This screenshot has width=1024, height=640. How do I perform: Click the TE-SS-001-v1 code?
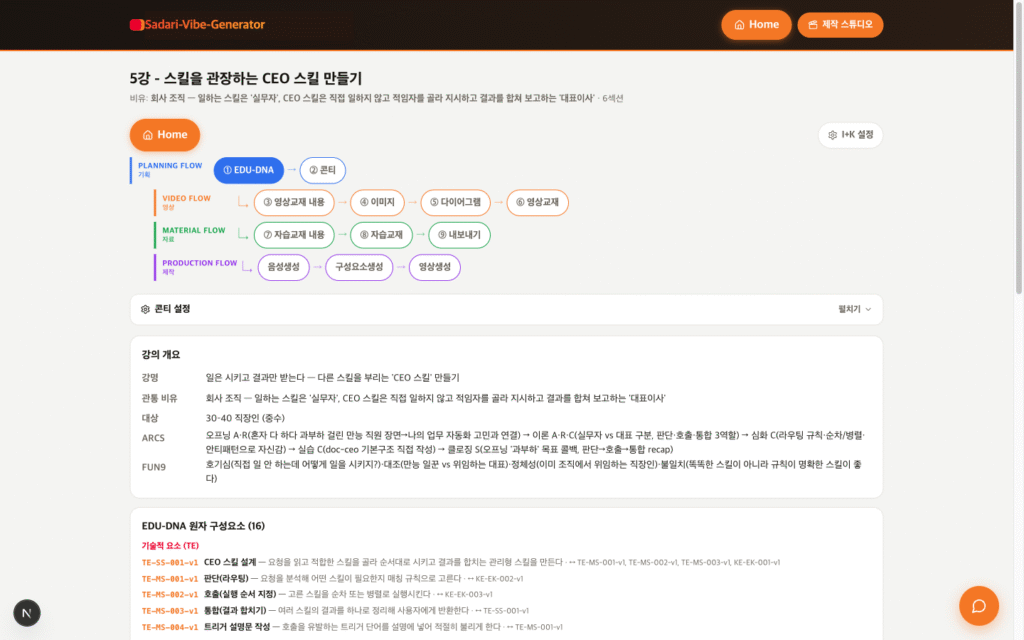coord(169,563)
